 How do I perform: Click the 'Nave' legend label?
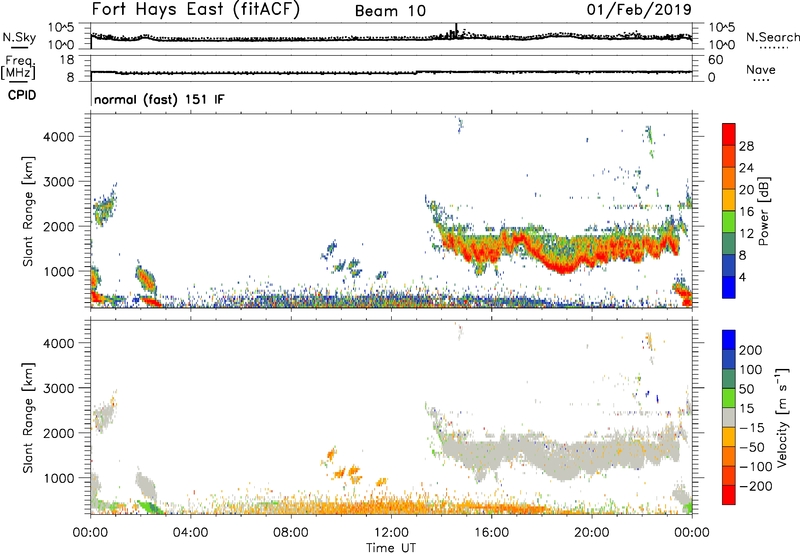tap(760, 70)
